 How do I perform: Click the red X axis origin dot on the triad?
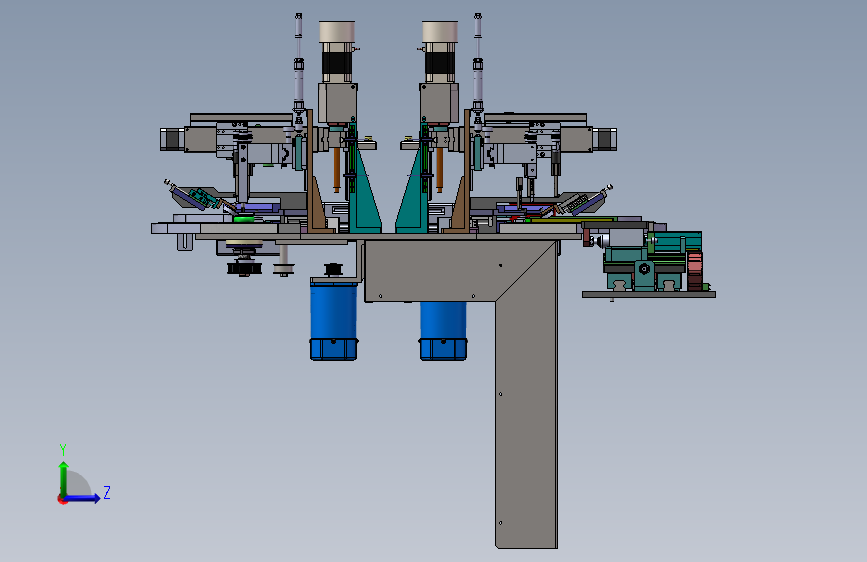click(61, 500)
